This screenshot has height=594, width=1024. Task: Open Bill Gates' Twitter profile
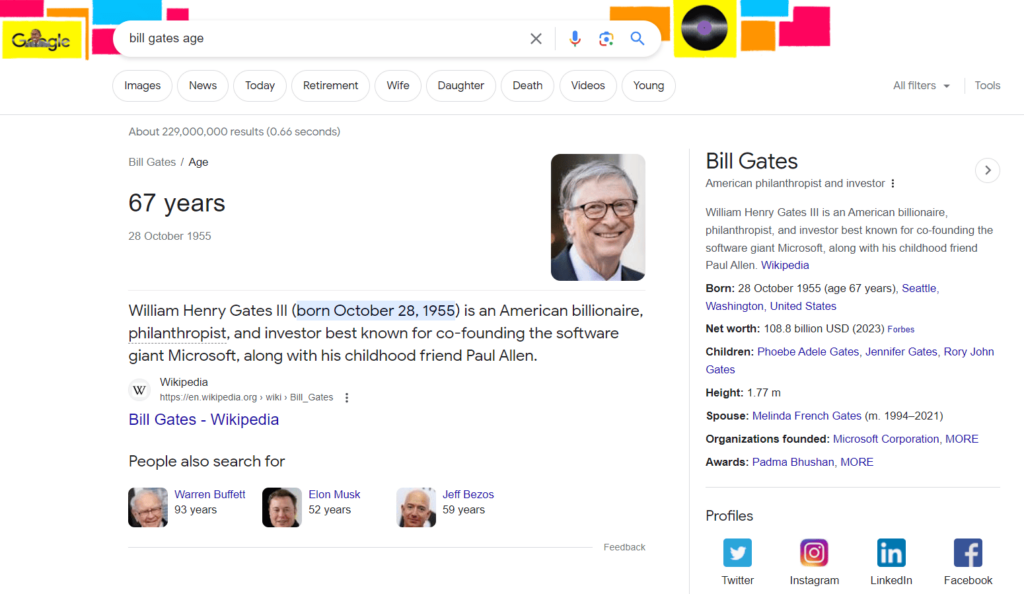pyautogui.click(x=737, y=552)
